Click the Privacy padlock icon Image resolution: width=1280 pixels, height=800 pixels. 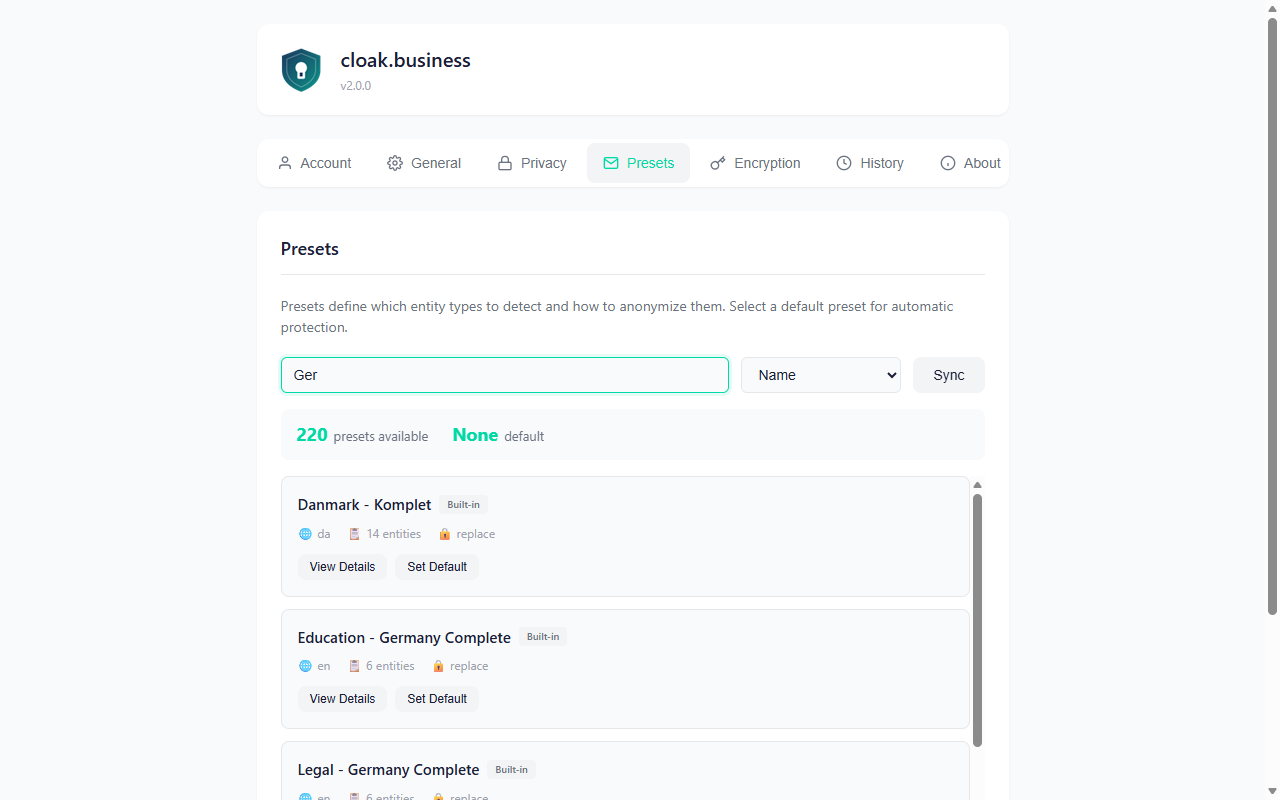[505, 163]
